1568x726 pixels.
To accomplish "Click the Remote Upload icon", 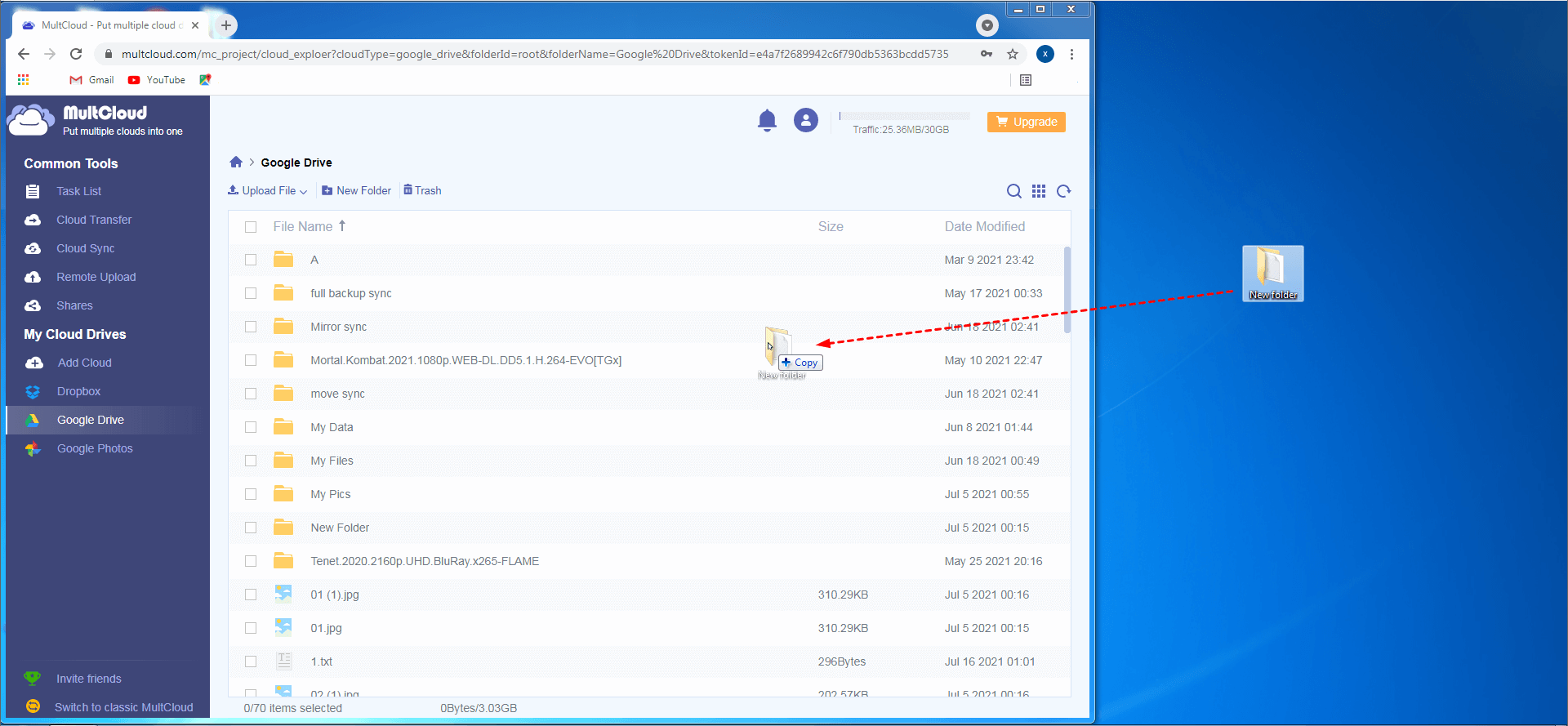I will (33, 278).
